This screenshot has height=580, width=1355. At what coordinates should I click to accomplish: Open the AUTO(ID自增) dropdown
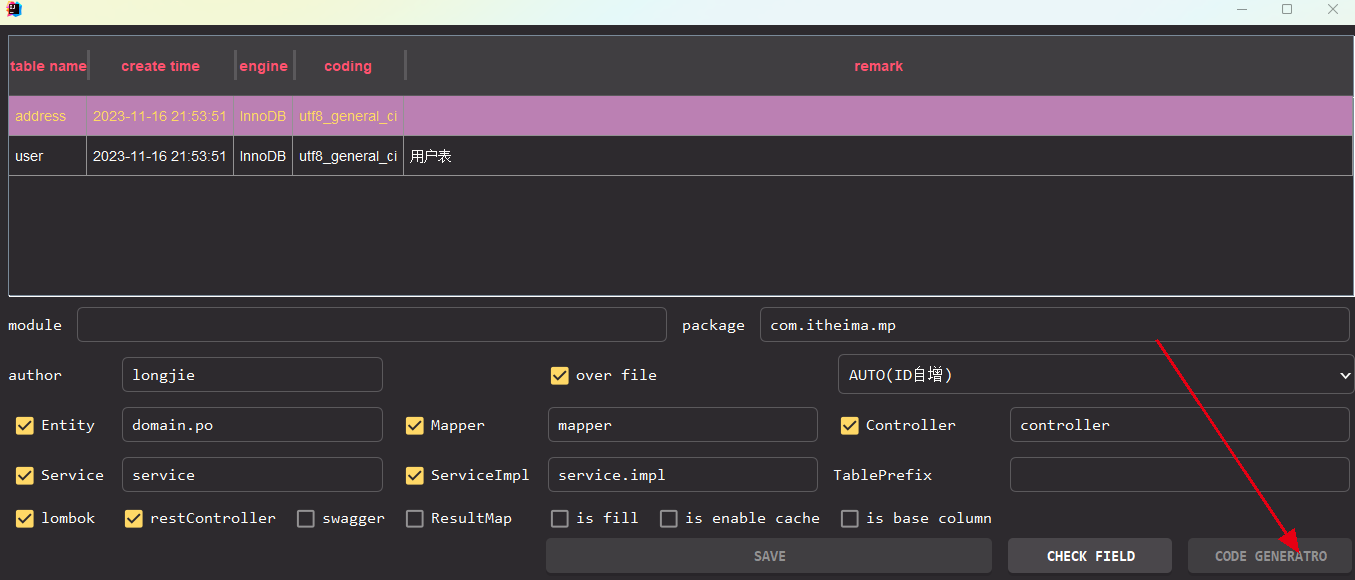1095,375
